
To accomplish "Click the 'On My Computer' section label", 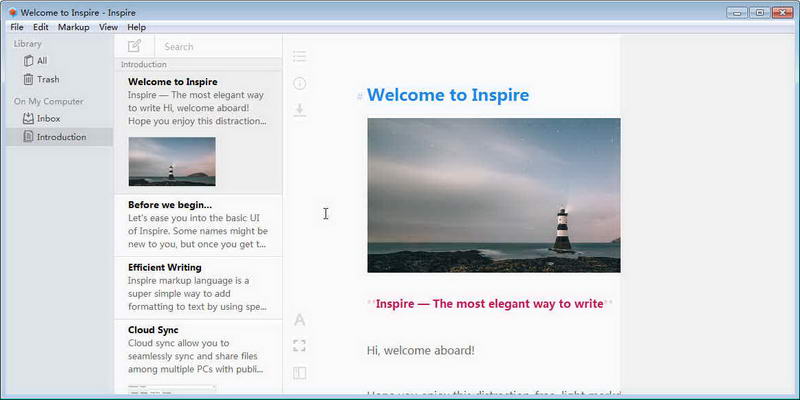I will click(x=48, y=101).
